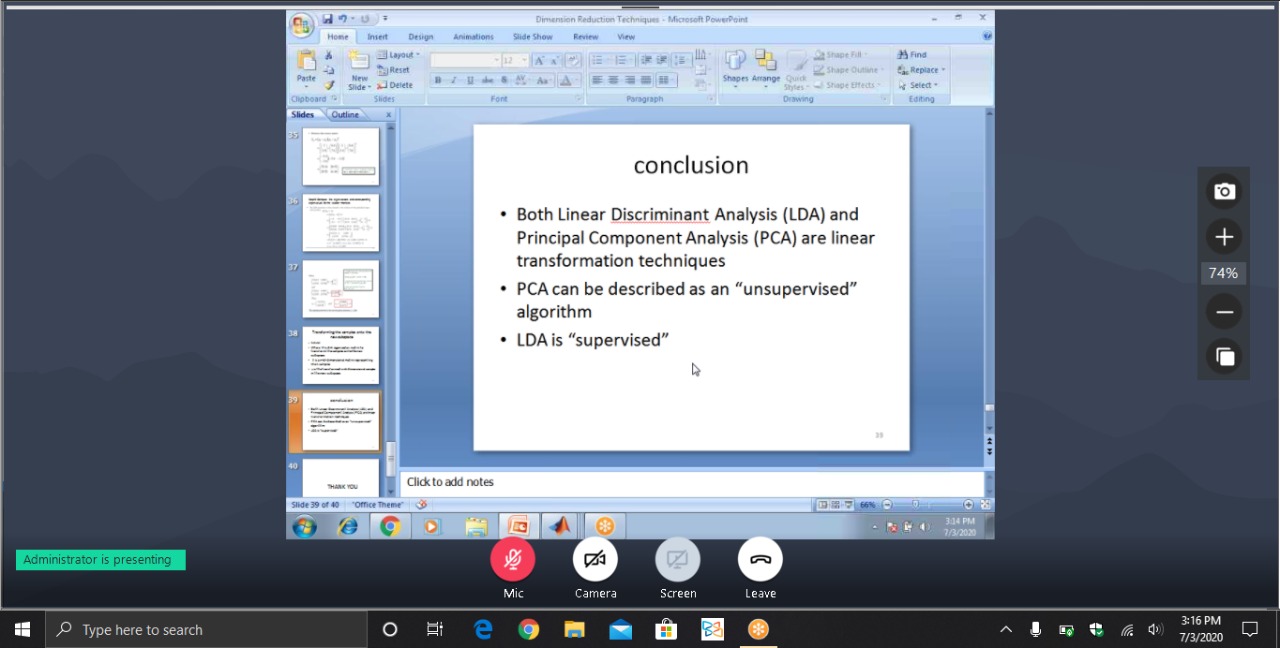The image size is (1280, 648).
Task: Select the THANK YOU slide thumbnail
Action: point(341,478)
